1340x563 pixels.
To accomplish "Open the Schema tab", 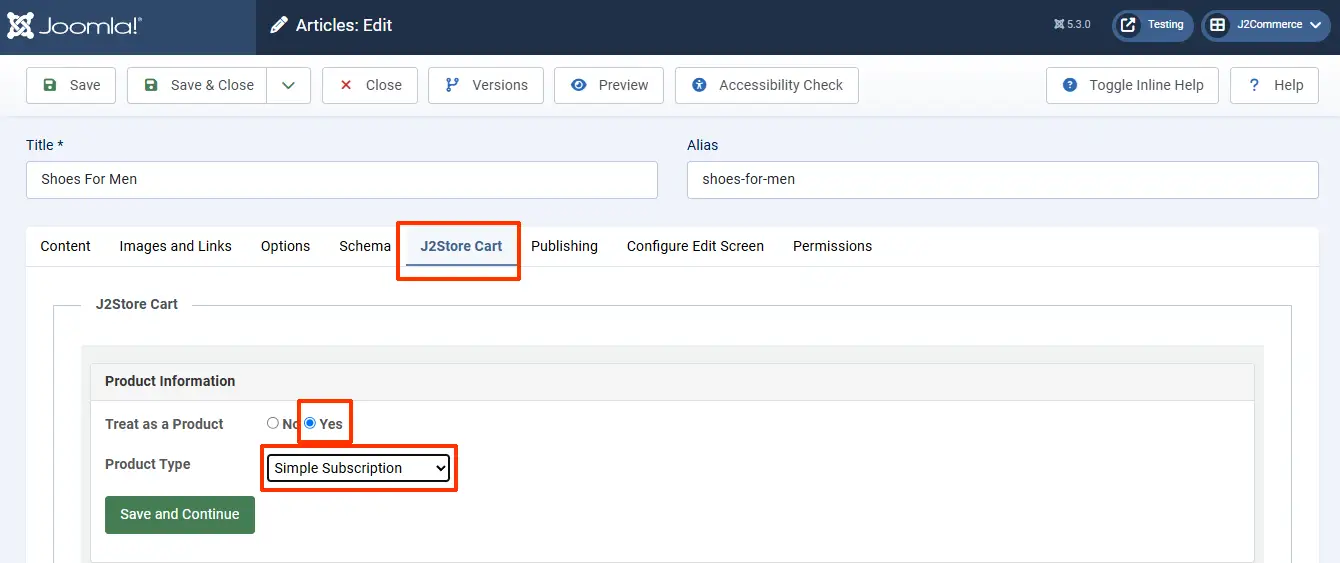I will [x=365, y=246].
